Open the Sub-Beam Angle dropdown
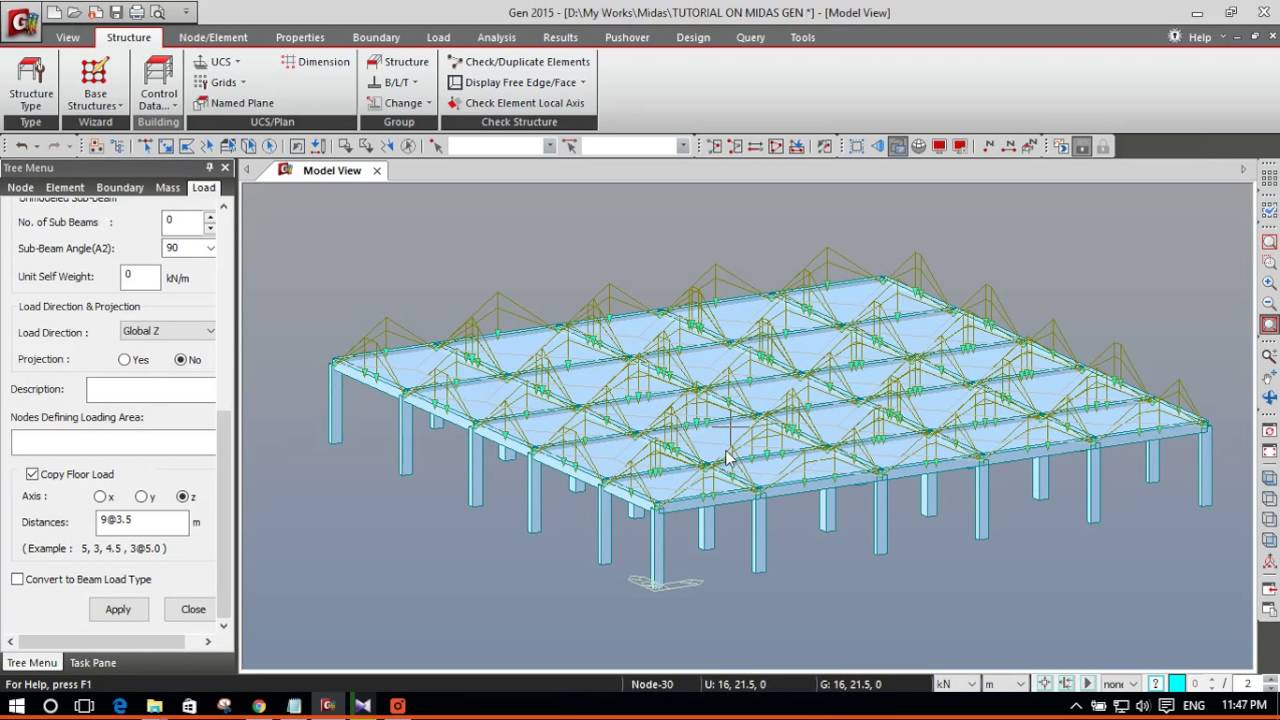This screenshot has height=720, width=1280. point(210,248)
